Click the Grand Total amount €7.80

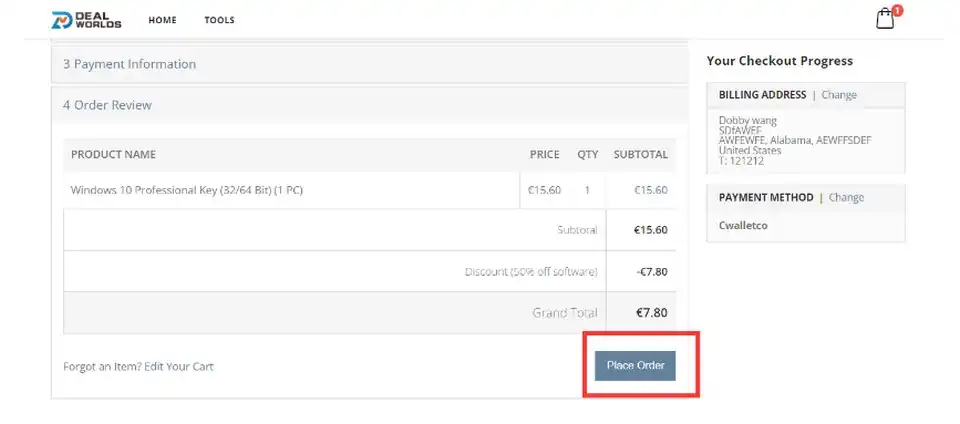pos(651,313)
